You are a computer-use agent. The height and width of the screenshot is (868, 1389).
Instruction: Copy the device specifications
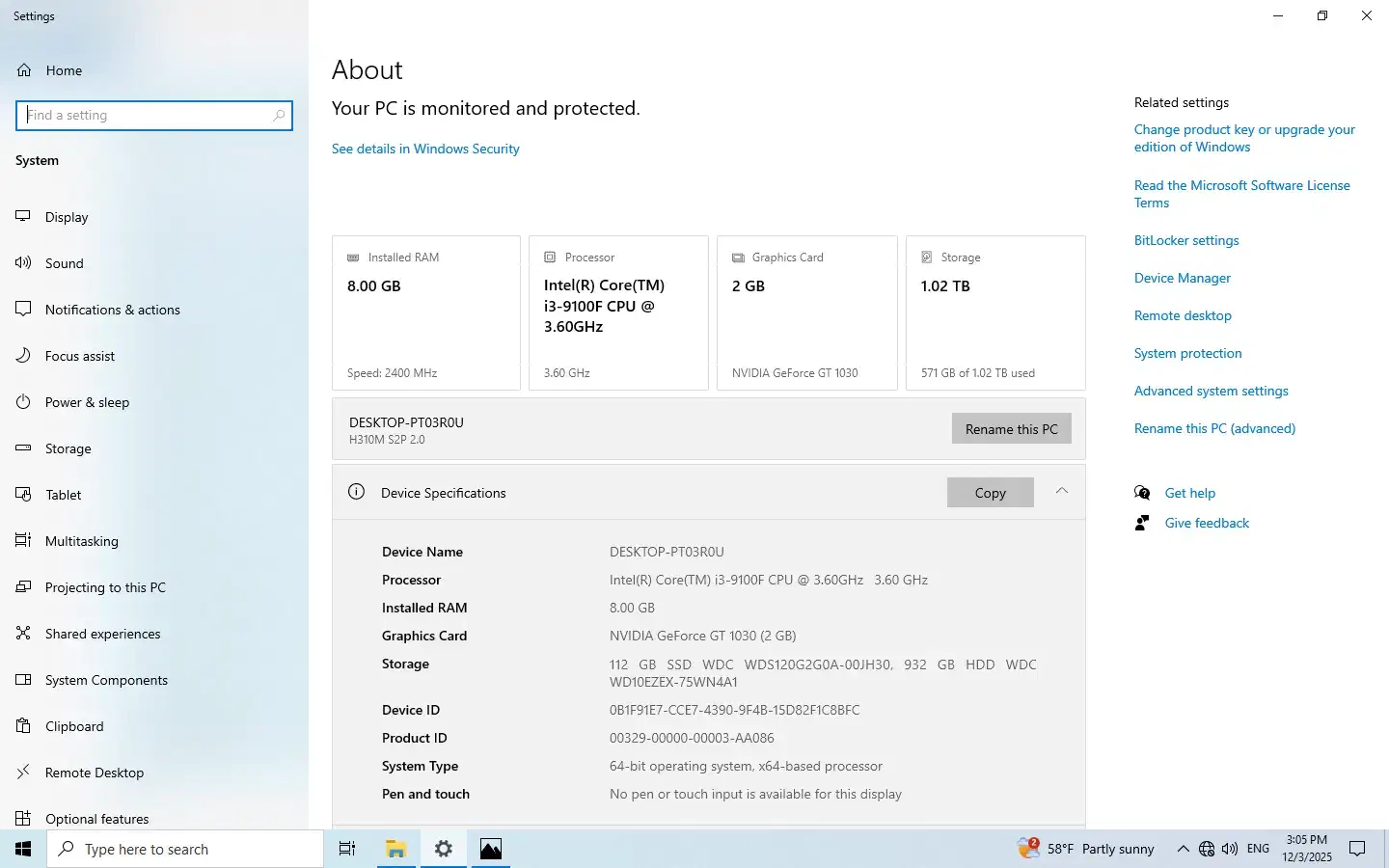[990, 493]
